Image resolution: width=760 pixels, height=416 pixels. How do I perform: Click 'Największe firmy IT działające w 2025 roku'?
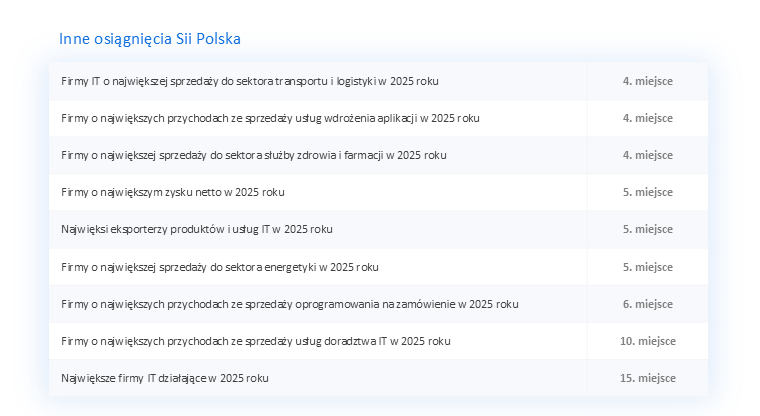(x=165, y=378)
